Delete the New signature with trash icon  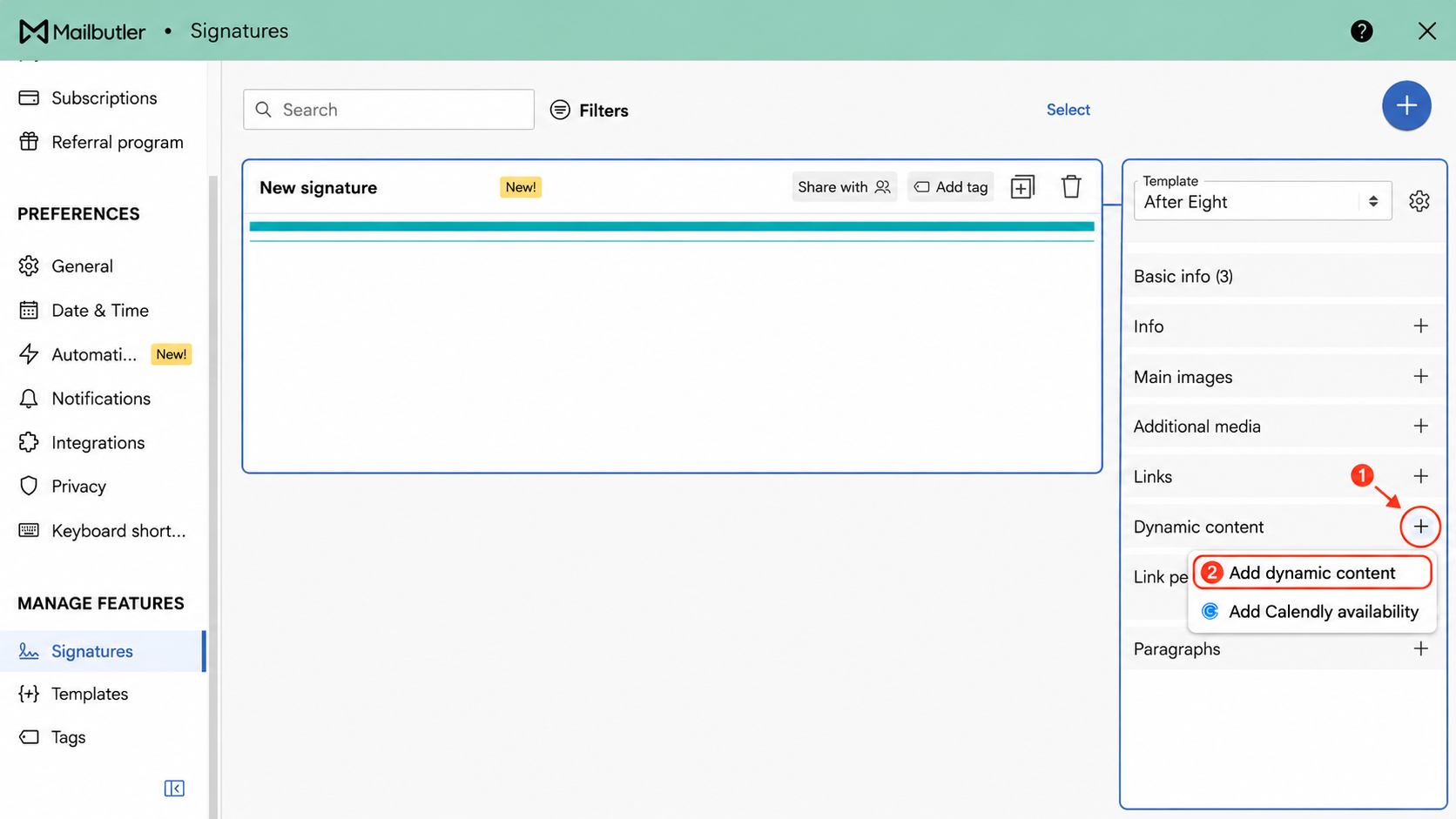coord(1070,187)
